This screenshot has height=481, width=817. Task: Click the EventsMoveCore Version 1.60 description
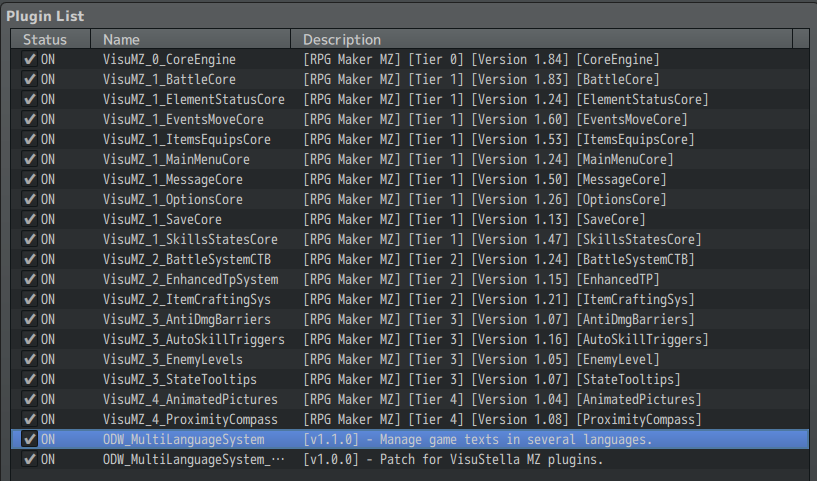pyautogui.click(x=496, y=119)
